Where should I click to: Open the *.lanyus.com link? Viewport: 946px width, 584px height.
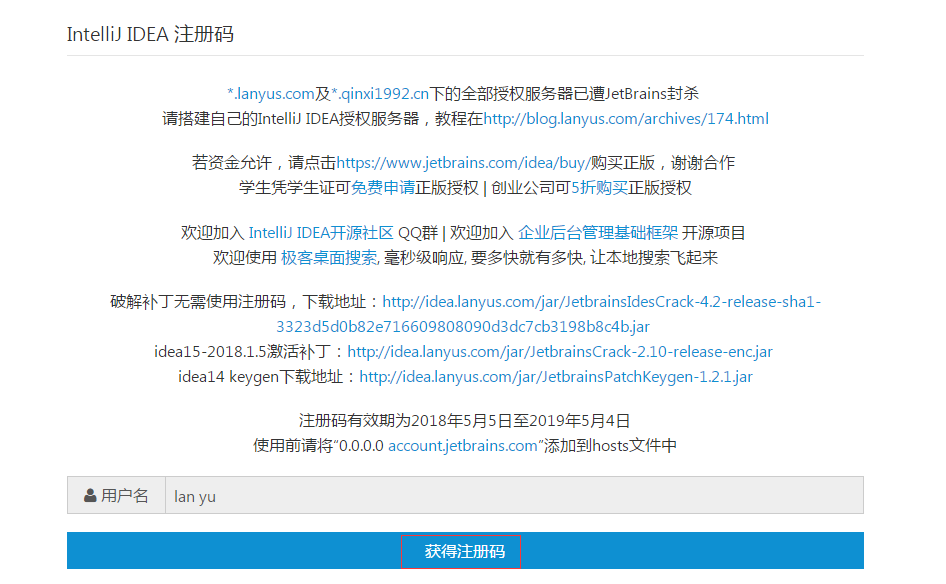tap(270, 94)
